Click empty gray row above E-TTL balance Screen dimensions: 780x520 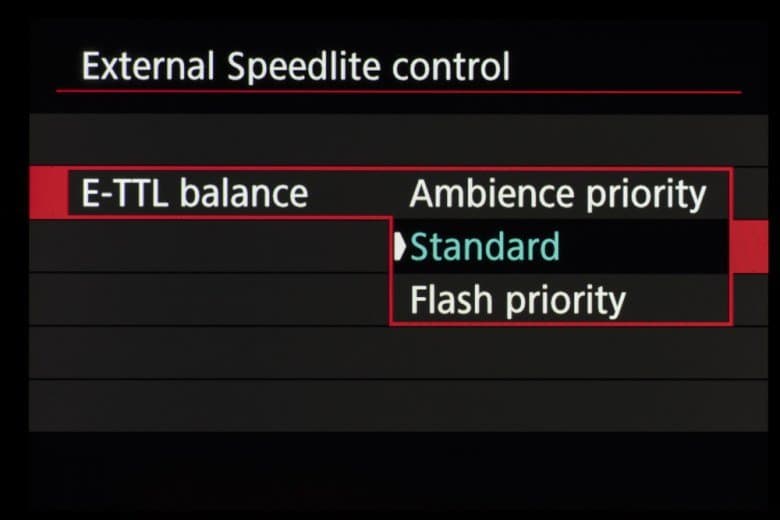pyautogui.click(x=390, y=140)
